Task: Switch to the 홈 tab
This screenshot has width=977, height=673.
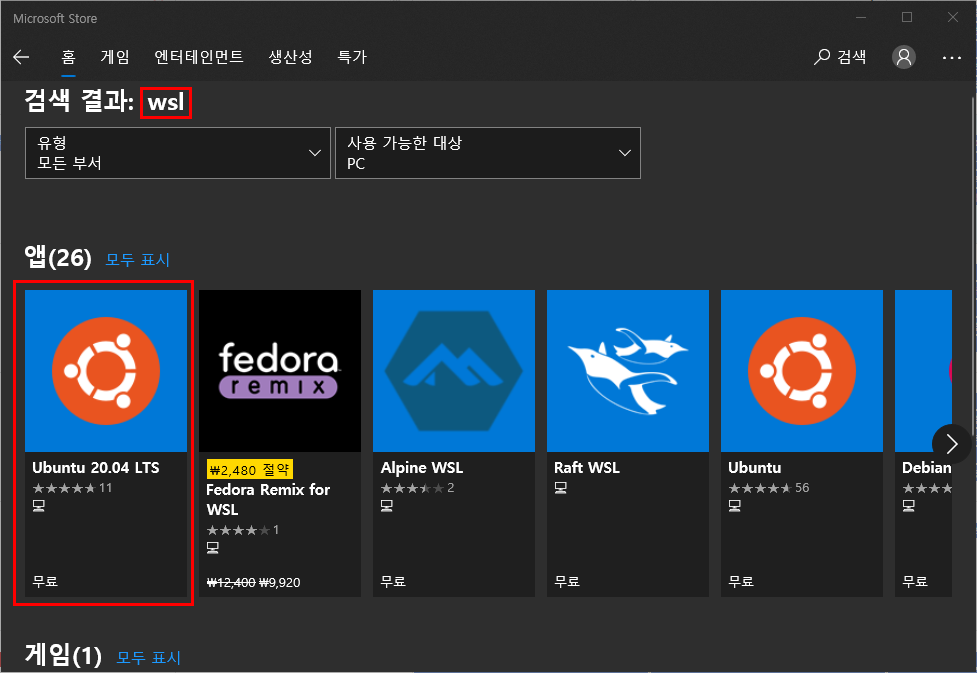Action: [x=69, y=57]
